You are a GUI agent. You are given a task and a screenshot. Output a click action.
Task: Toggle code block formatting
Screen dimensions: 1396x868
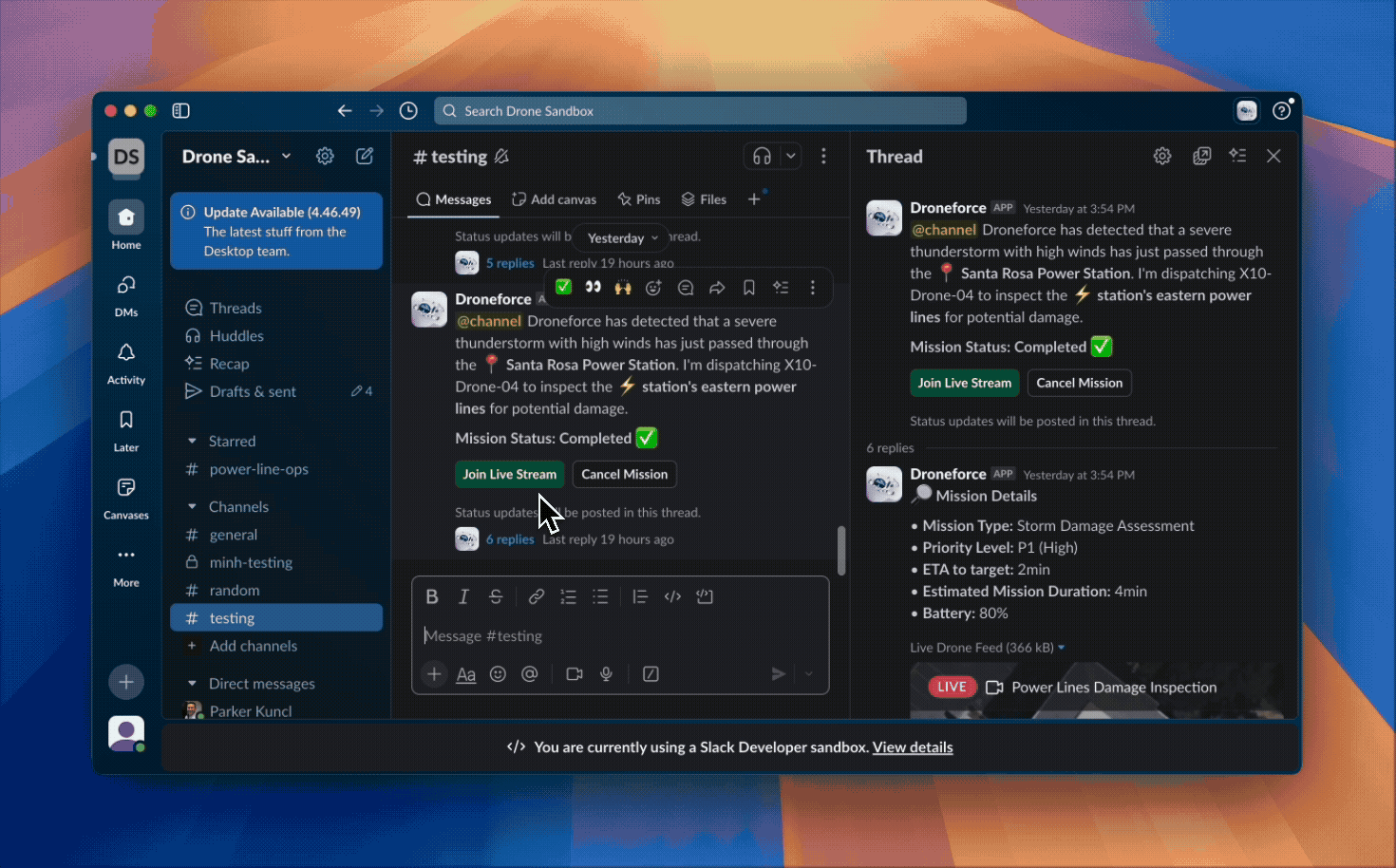[705, 596]
